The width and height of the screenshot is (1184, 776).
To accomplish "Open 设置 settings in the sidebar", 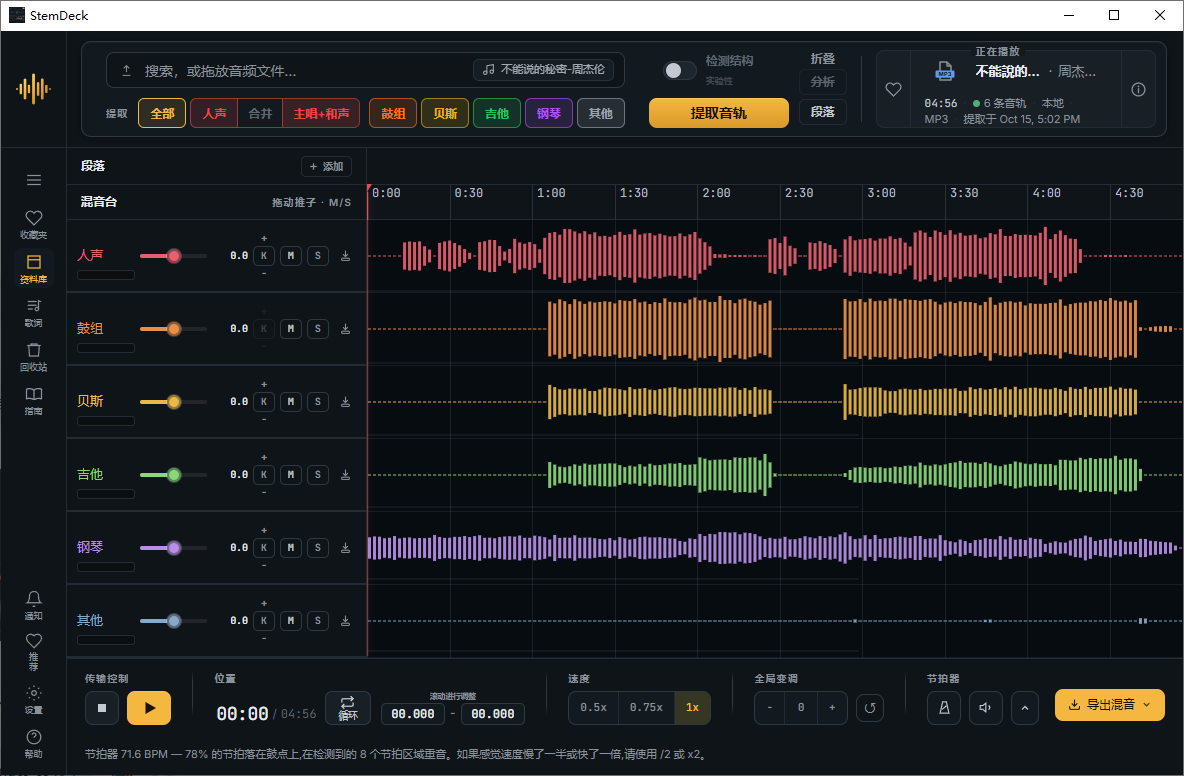I will [x=33, y=699].
